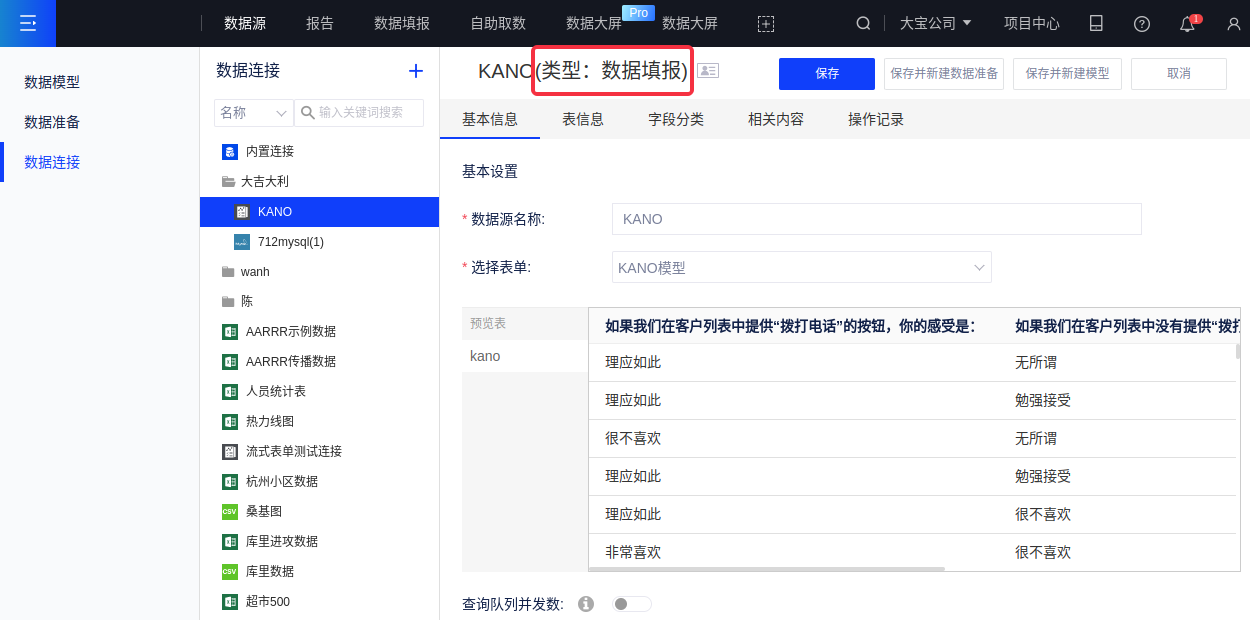Click the blue 保存 button
Screen dimensions: 1250x620
(x=827, y=74)
